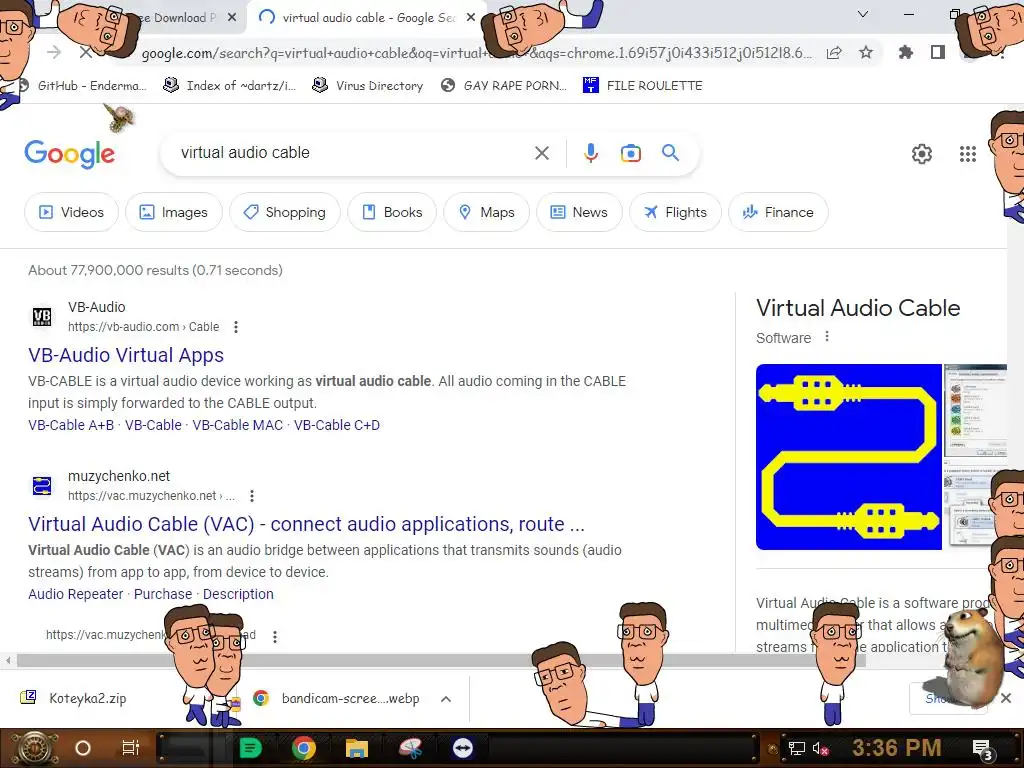Filter results by News

pos(579,212)
